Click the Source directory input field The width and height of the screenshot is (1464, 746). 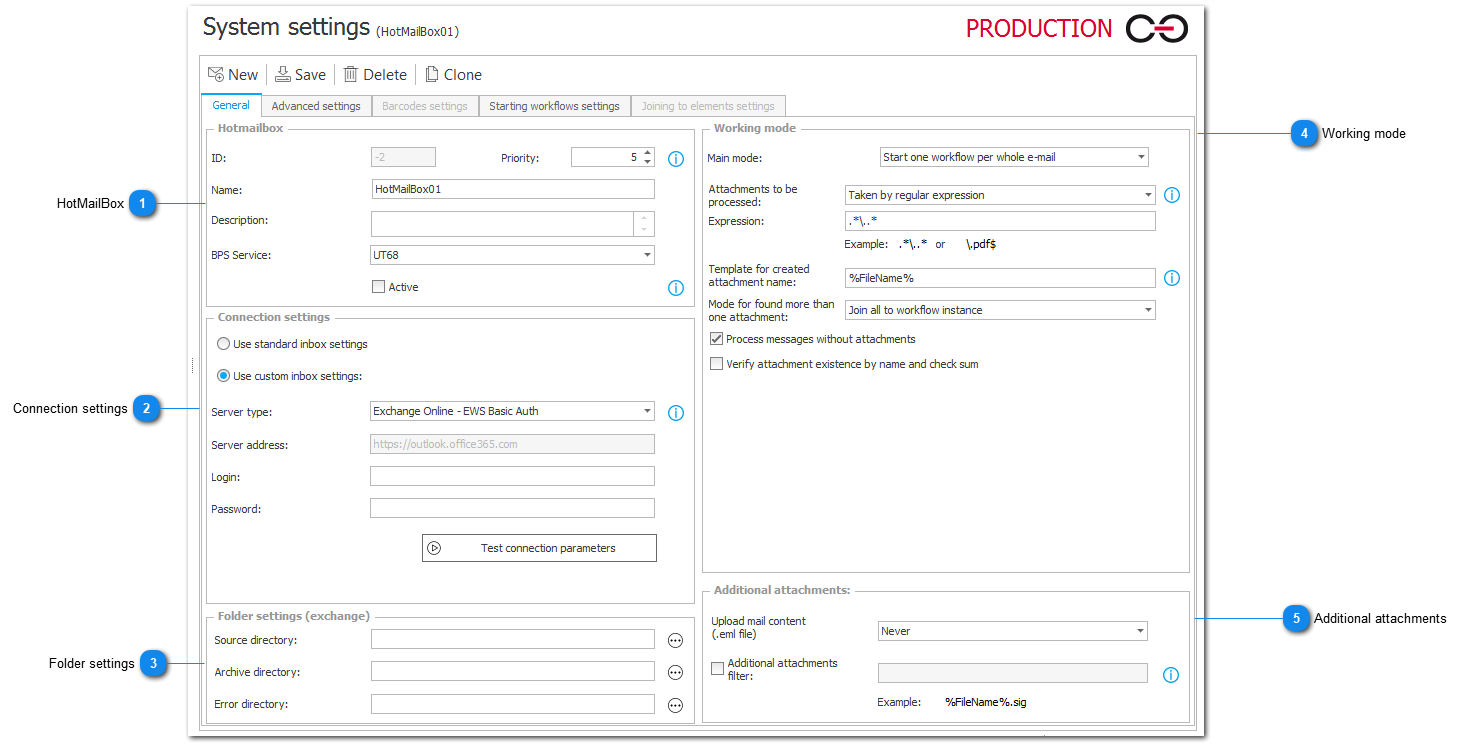click(512, 639)
